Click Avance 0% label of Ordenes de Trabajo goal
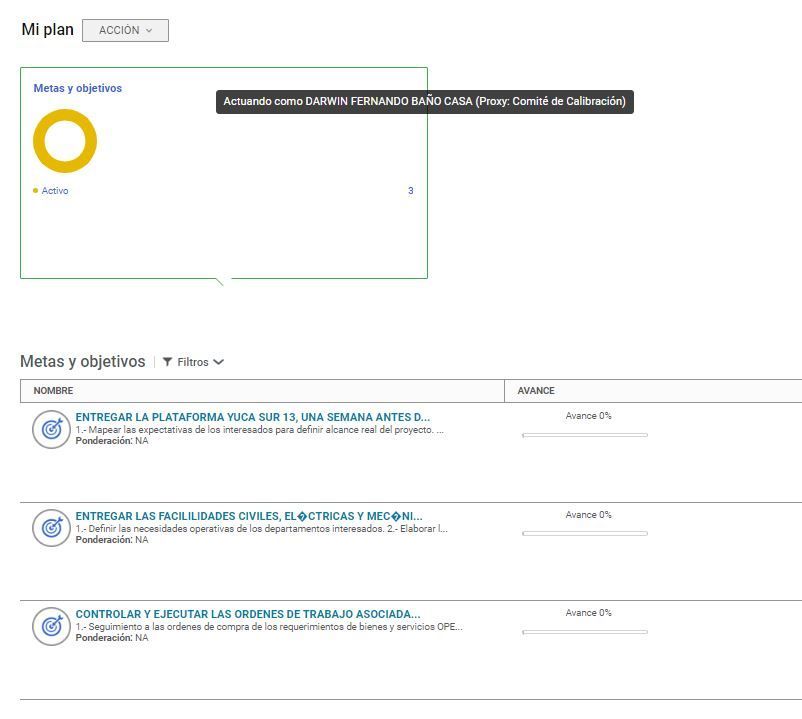The image size is (802, 719). click(x=588, y=613)
